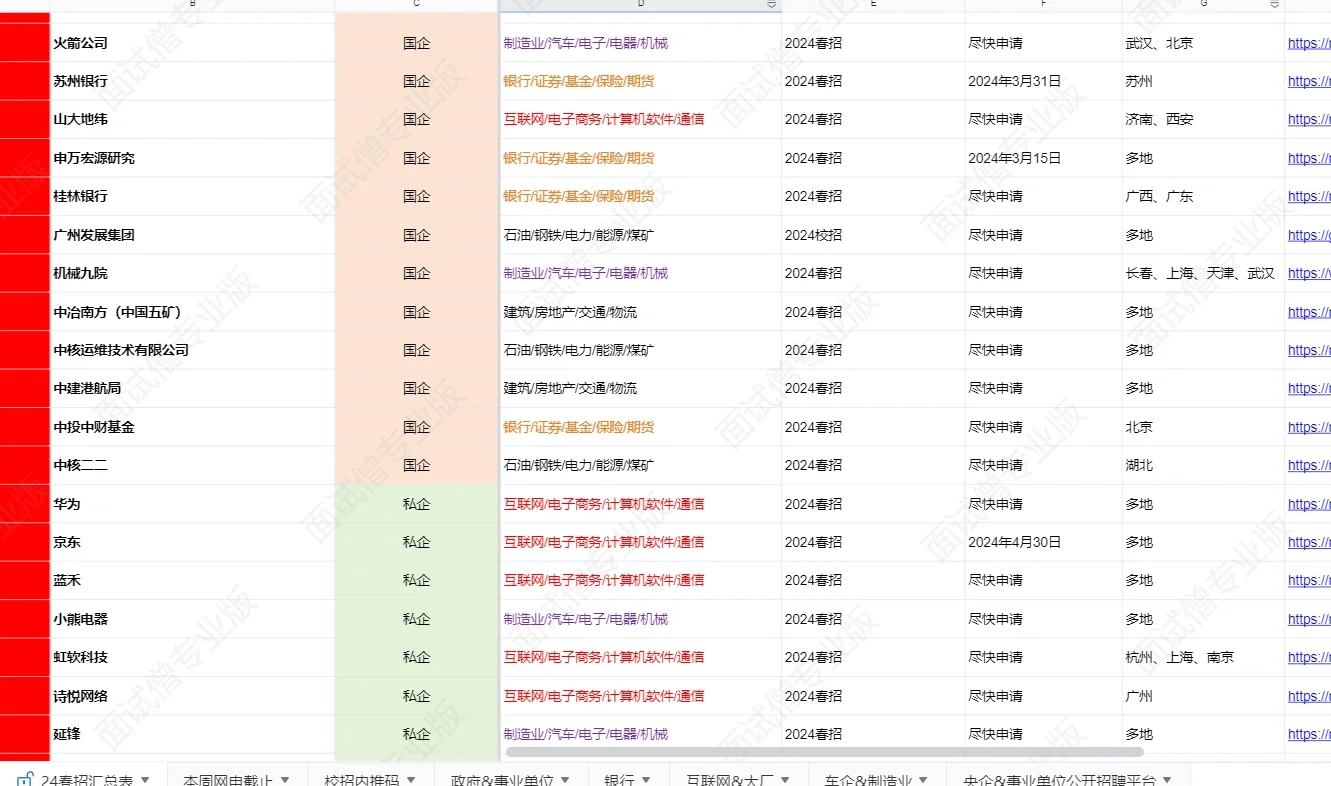The height and width of the screenshot is (786, 1331).
Task: Select the cell 中投中财基金
Action: point(192,427)
